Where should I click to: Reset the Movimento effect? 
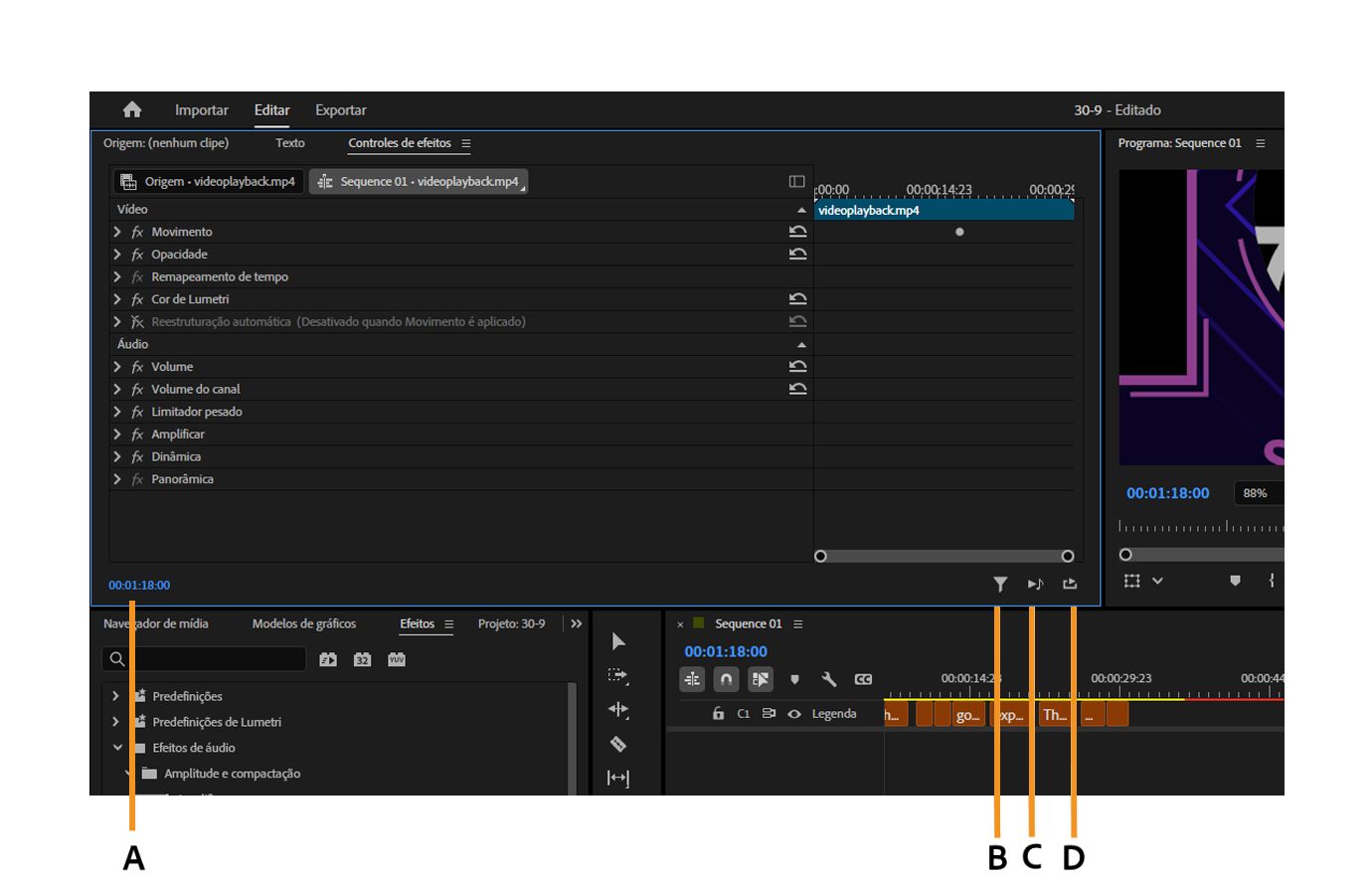click(x=797, y=232)
